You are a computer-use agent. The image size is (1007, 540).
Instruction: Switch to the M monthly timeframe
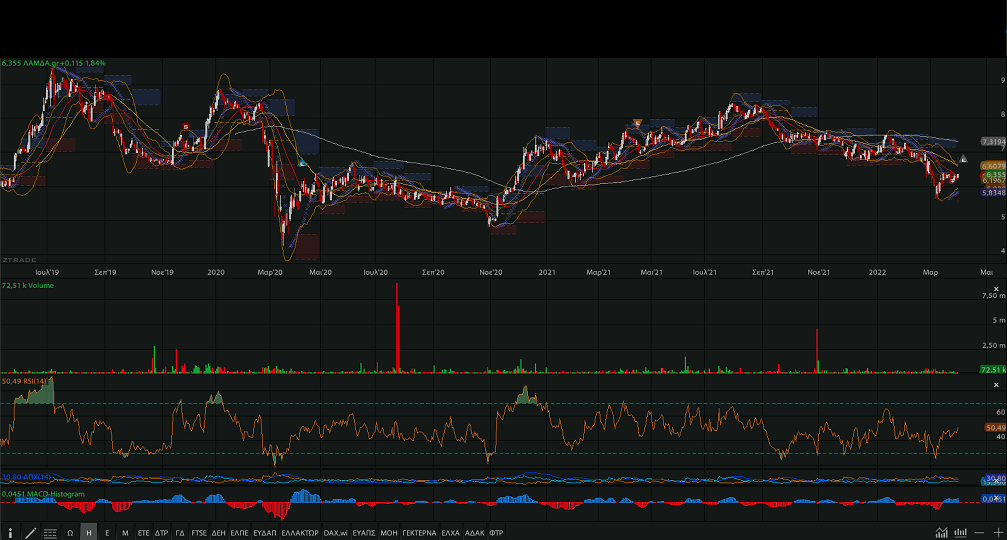125,532
